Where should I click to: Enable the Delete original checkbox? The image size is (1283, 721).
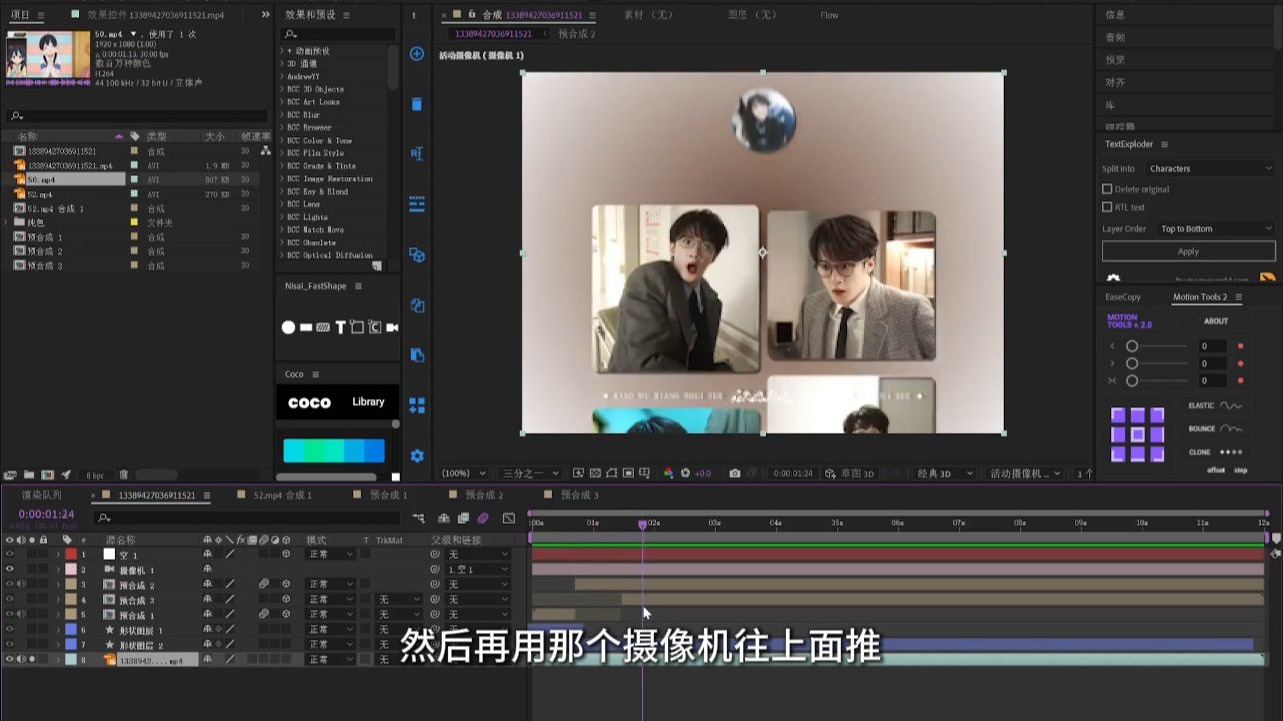(1107, 189)
